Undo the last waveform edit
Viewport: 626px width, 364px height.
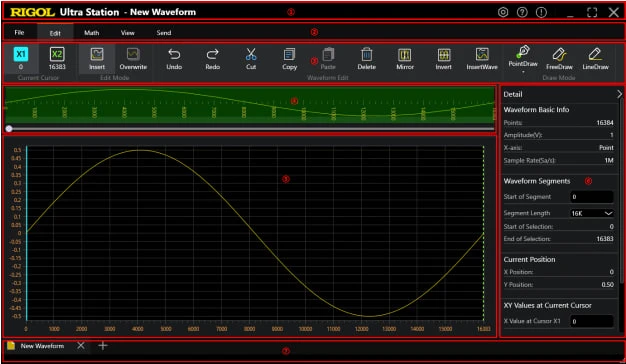pos(174,59)
